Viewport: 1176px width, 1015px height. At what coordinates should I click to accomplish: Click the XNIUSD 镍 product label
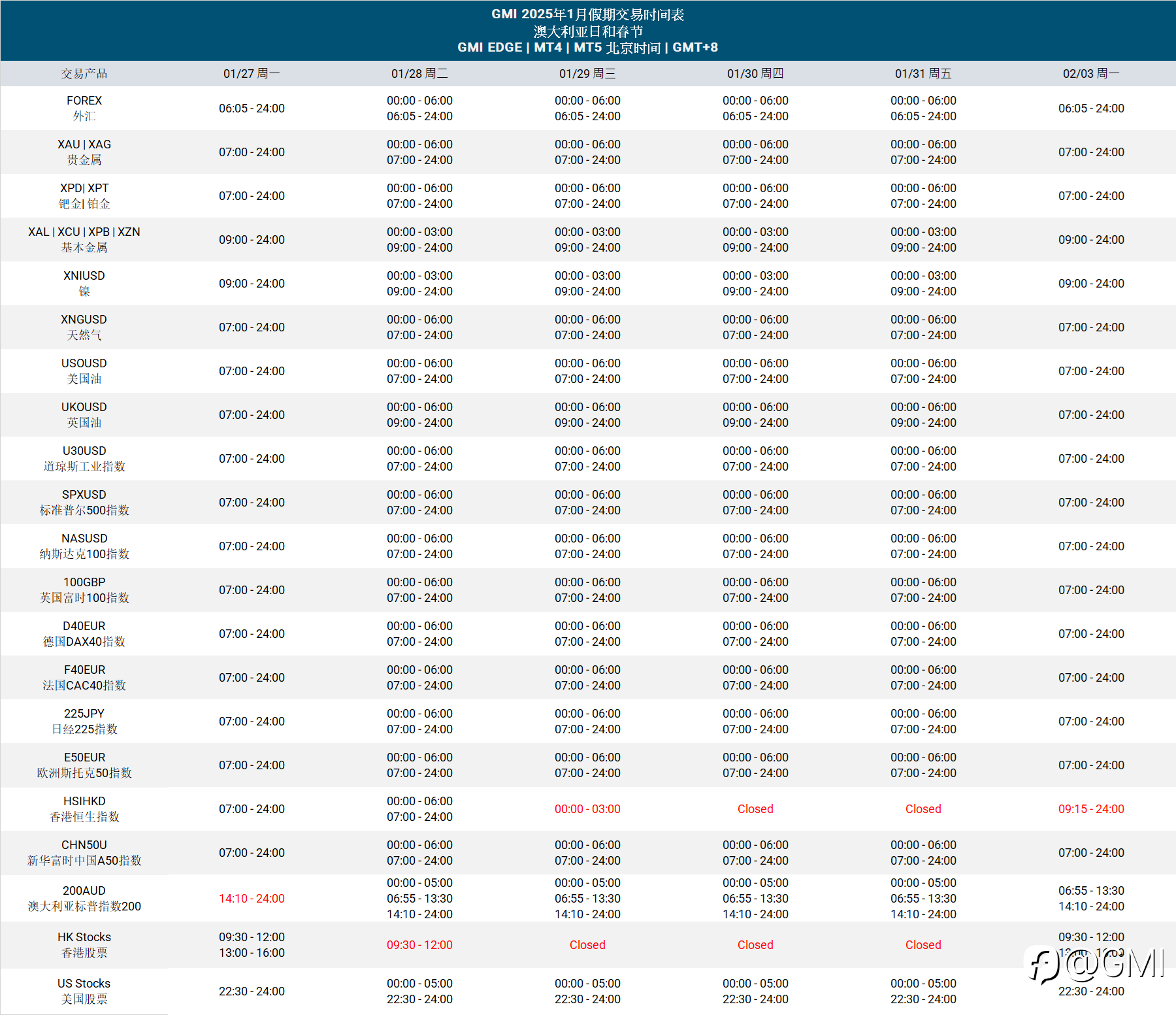coord(84,284)
